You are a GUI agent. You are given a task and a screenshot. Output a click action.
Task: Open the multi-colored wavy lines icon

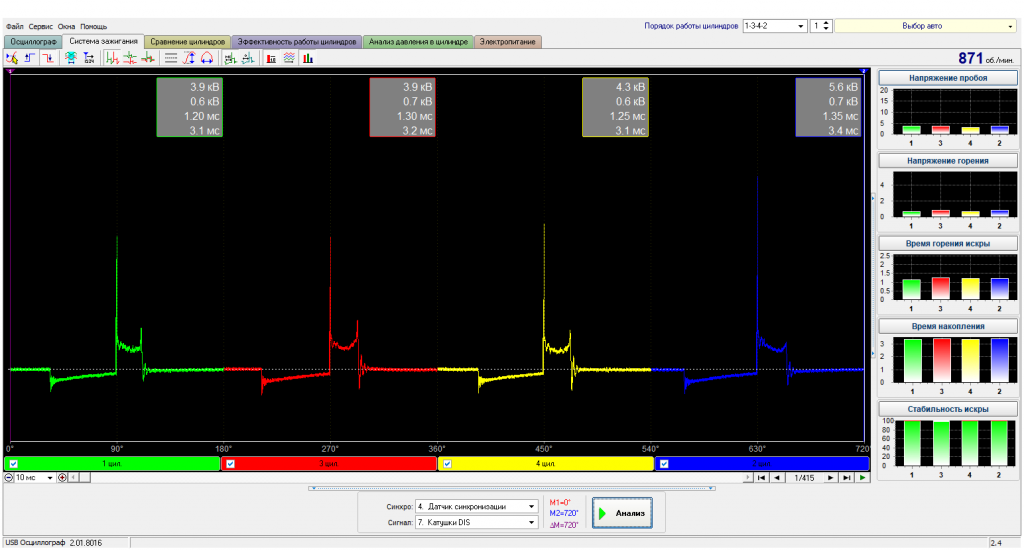(289, 58)
